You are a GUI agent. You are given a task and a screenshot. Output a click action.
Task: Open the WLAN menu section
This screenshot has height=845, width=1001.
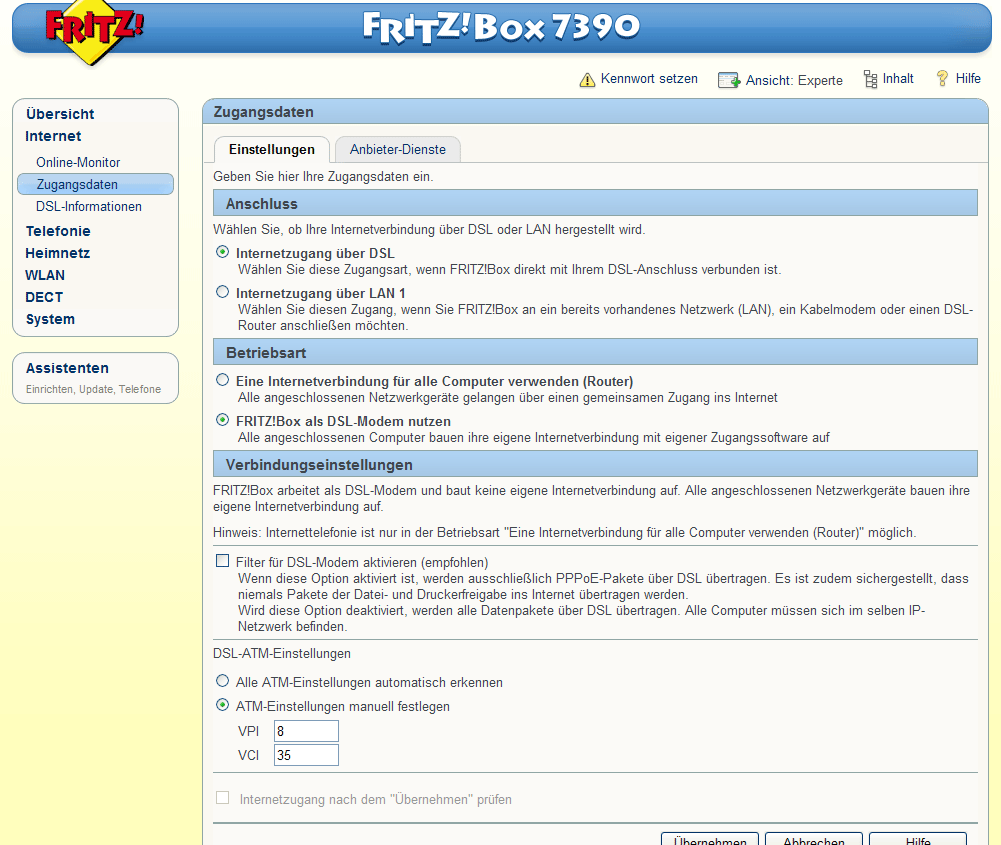[45, 275]
